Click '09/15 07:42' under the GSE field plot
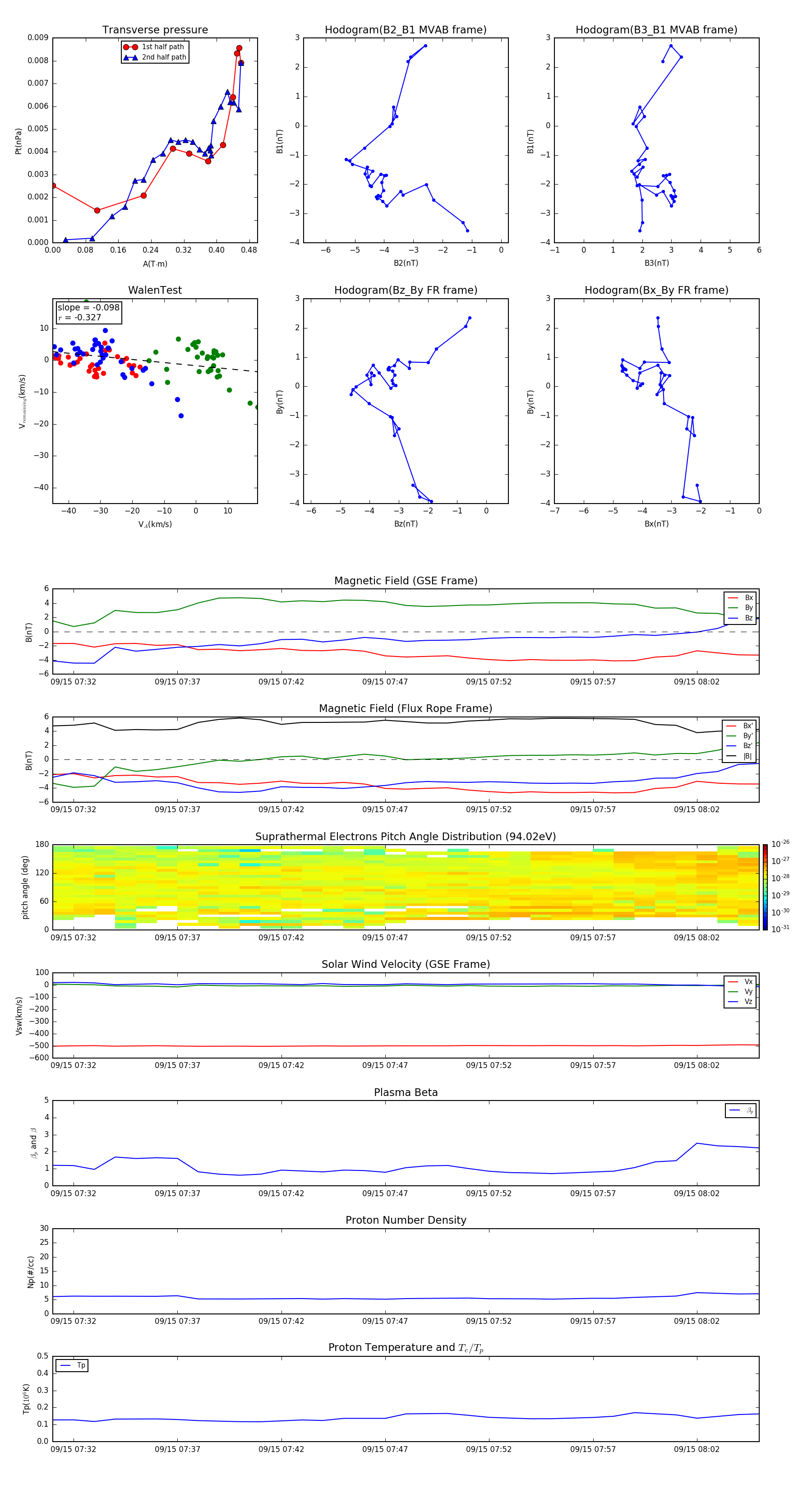The image size is (812, 1489). pyautogui.click(x=281, y=682)
